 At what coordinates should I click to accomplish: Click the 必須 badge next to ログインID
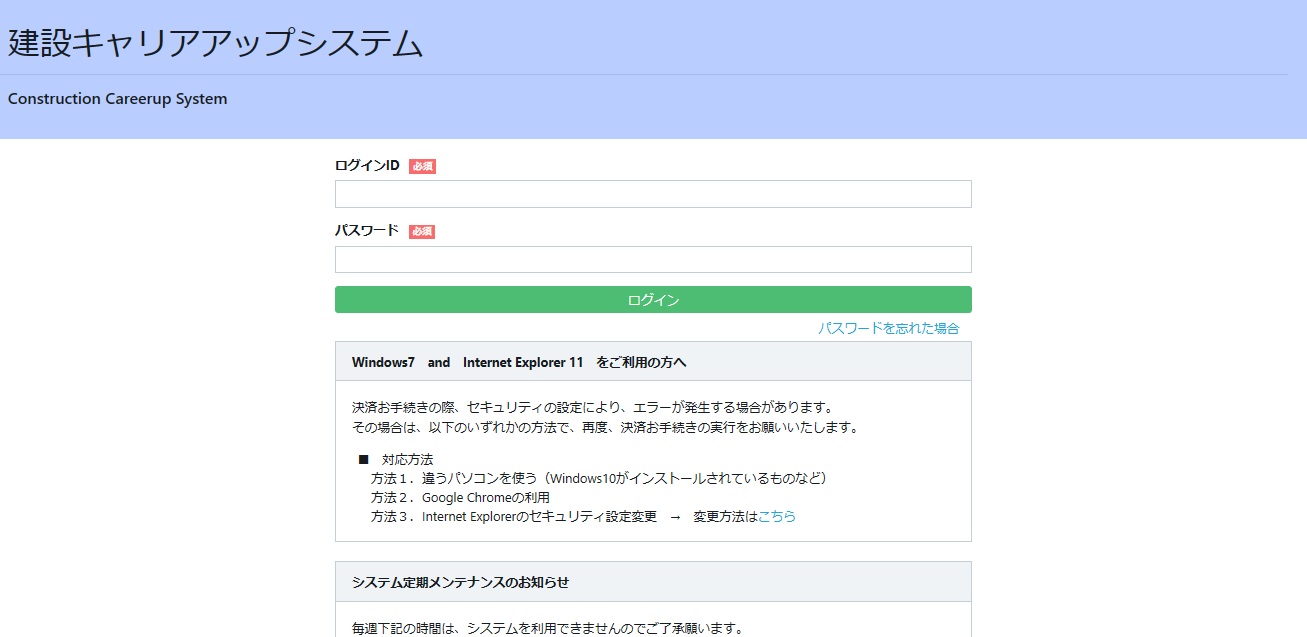[x=422, y=166]
